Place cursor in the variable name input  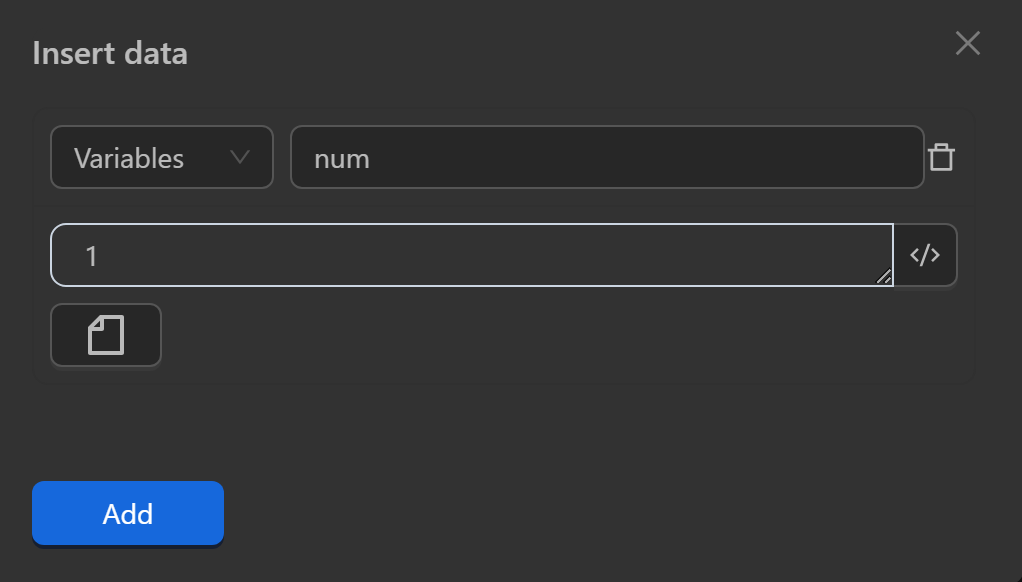click(x=606, y=157)
